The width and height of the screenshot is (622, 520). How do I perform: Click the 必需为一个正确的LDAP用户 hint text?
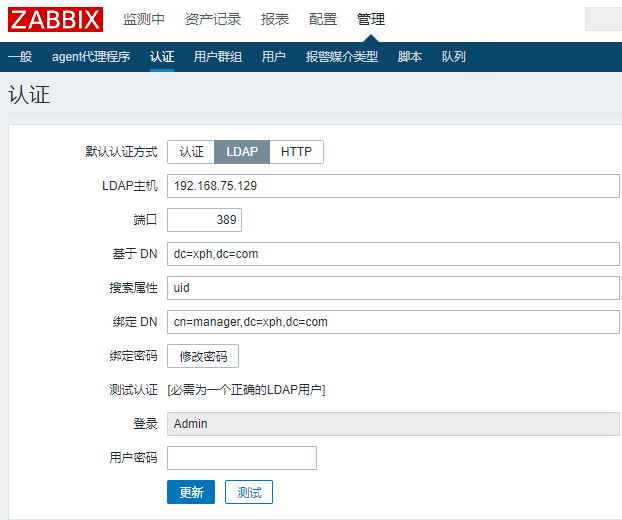(246, 390)
